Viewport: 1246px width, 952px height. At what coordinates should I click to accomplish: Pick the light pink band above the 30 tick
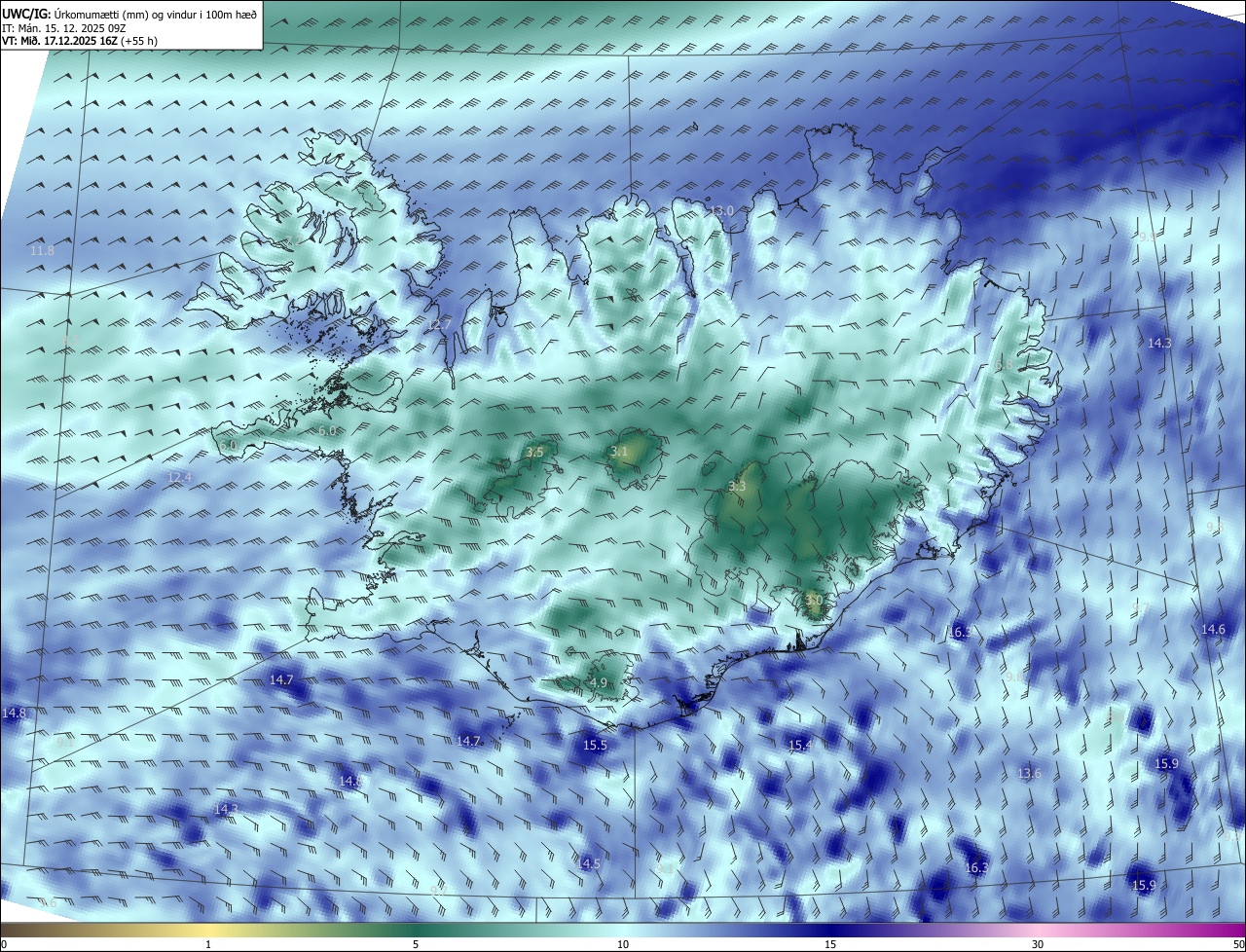(1038, 930)
